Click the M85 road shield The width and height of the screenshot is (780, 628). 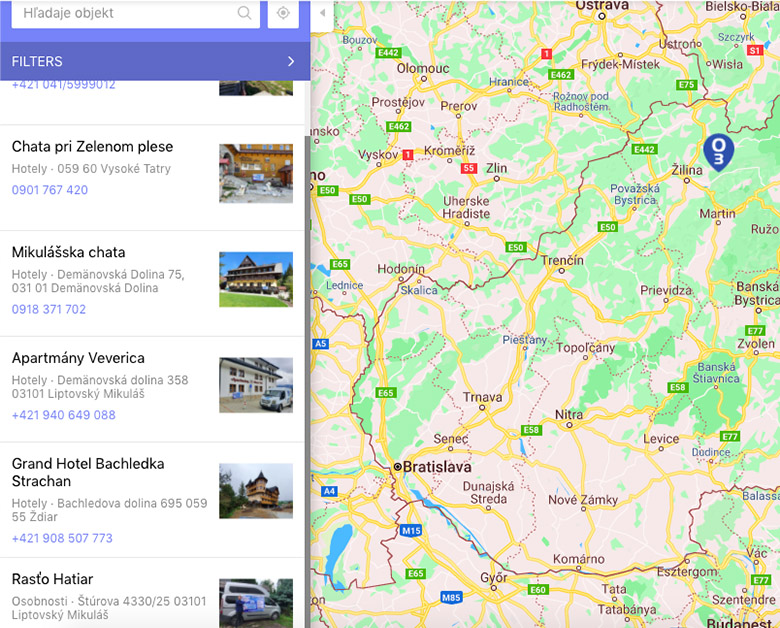pos(451,597)
